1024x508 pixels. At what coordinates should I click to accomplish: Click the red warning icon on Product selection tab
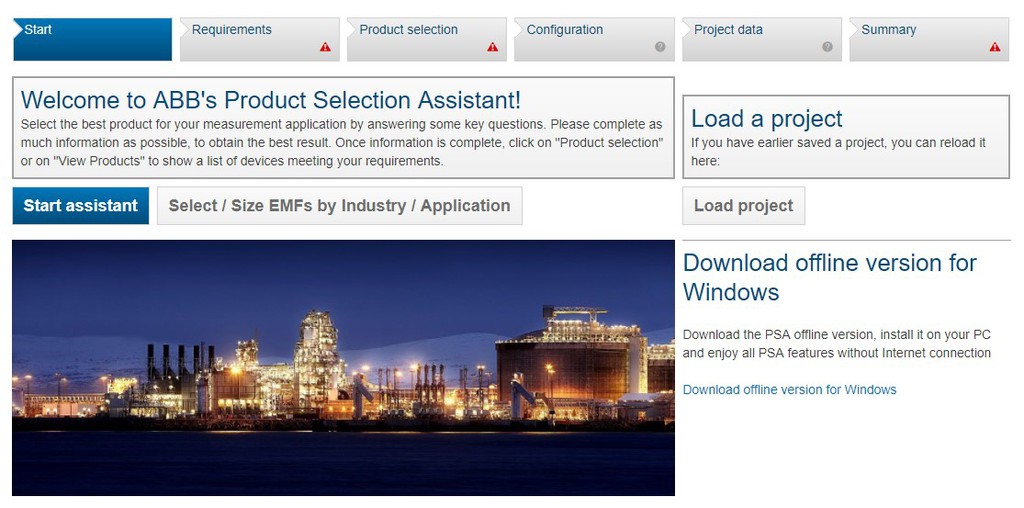[x=492, y=47]
